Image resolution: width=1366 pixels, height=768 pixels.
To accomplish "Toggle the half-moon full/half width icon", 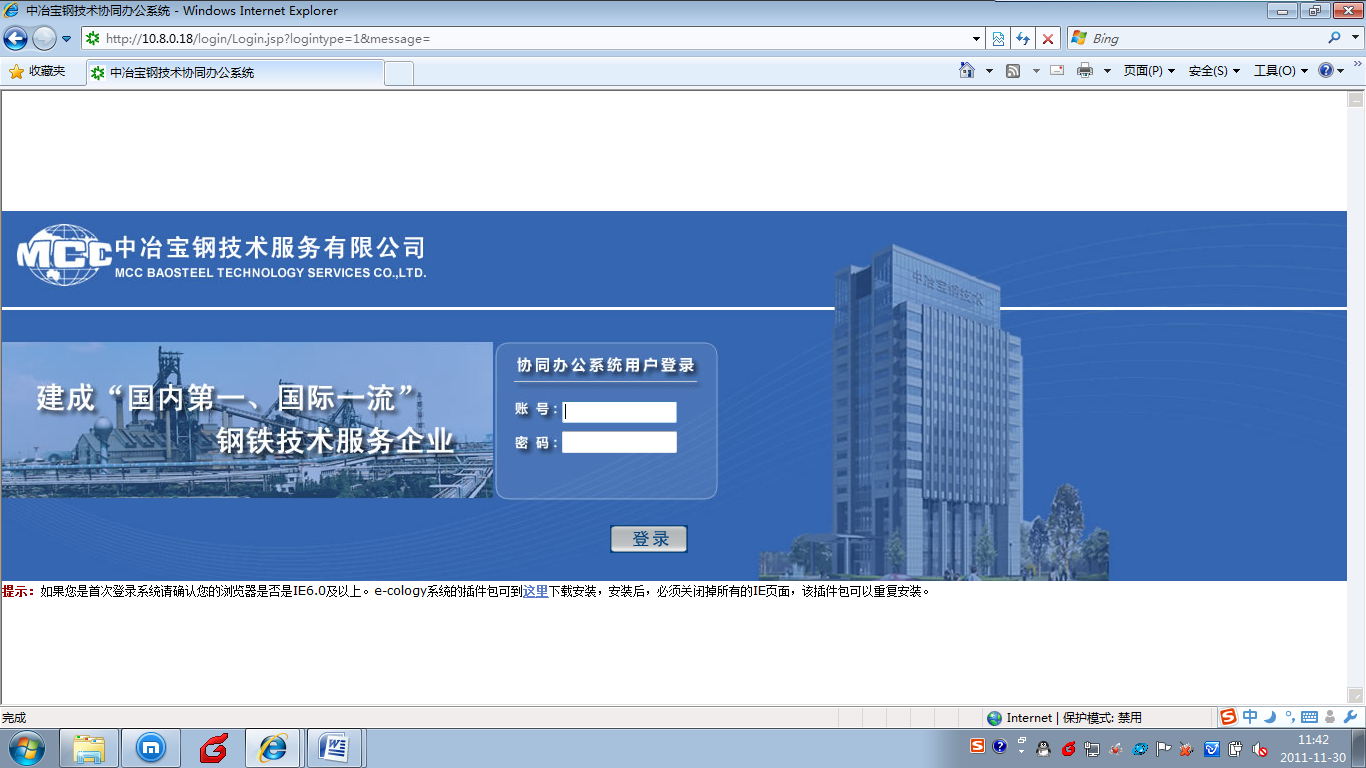I will tap(1270, 717).
